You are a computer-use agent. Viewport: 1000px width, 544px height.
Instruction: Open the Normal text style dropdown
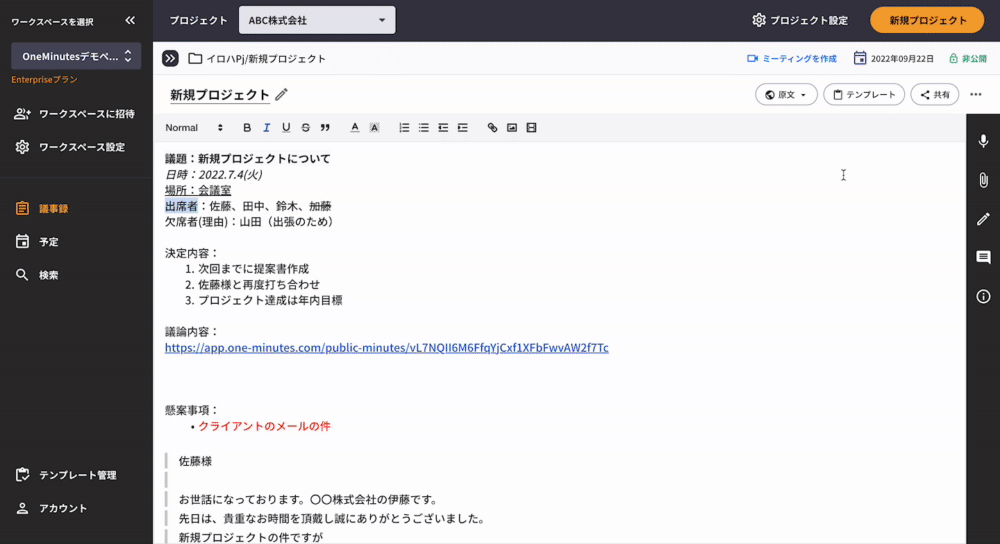[x=194, y=128]
